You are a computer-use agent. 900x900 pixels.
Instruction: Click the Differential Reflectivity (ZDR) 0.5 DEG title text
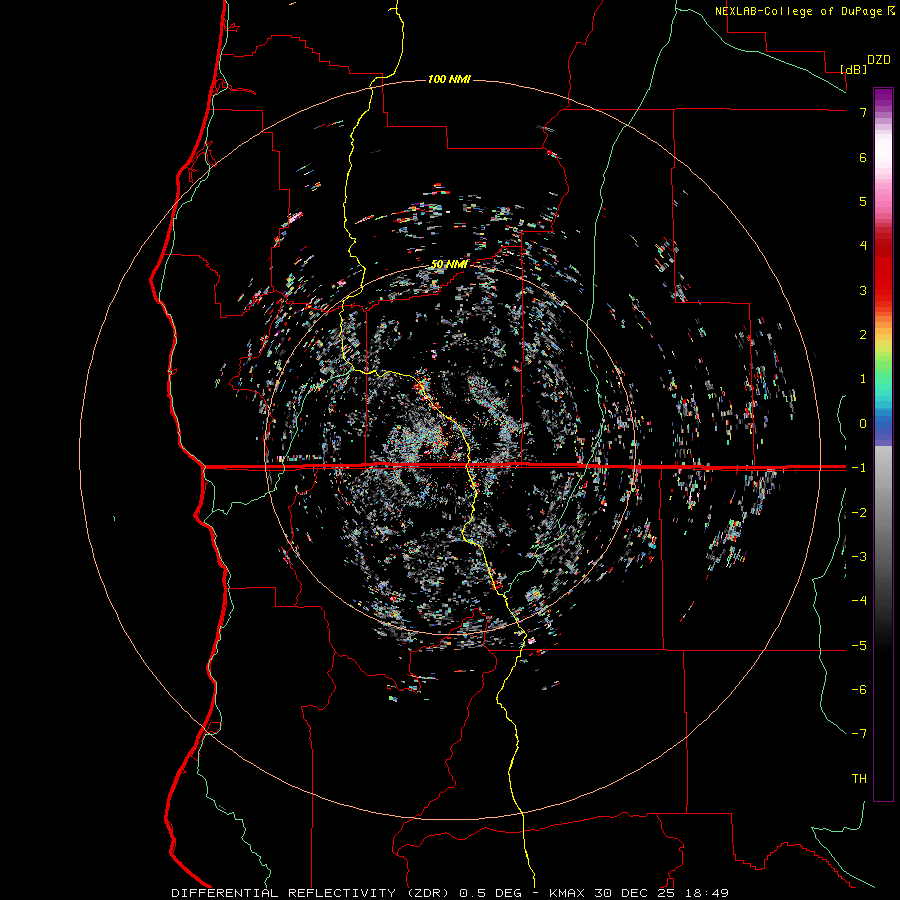tap(347, 893)
